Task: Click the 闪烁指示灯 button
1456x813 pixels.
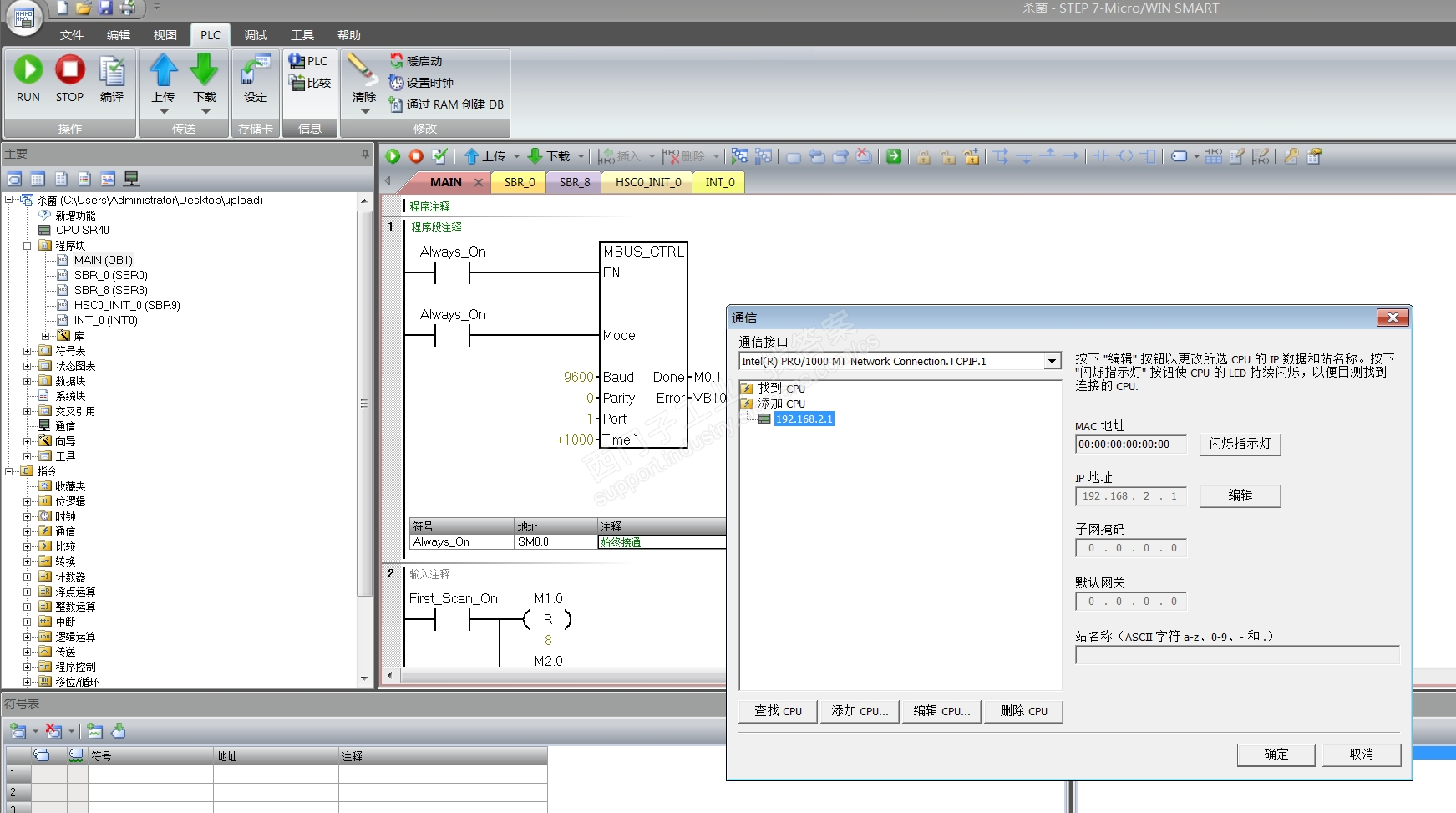Action: (1240, 444)
